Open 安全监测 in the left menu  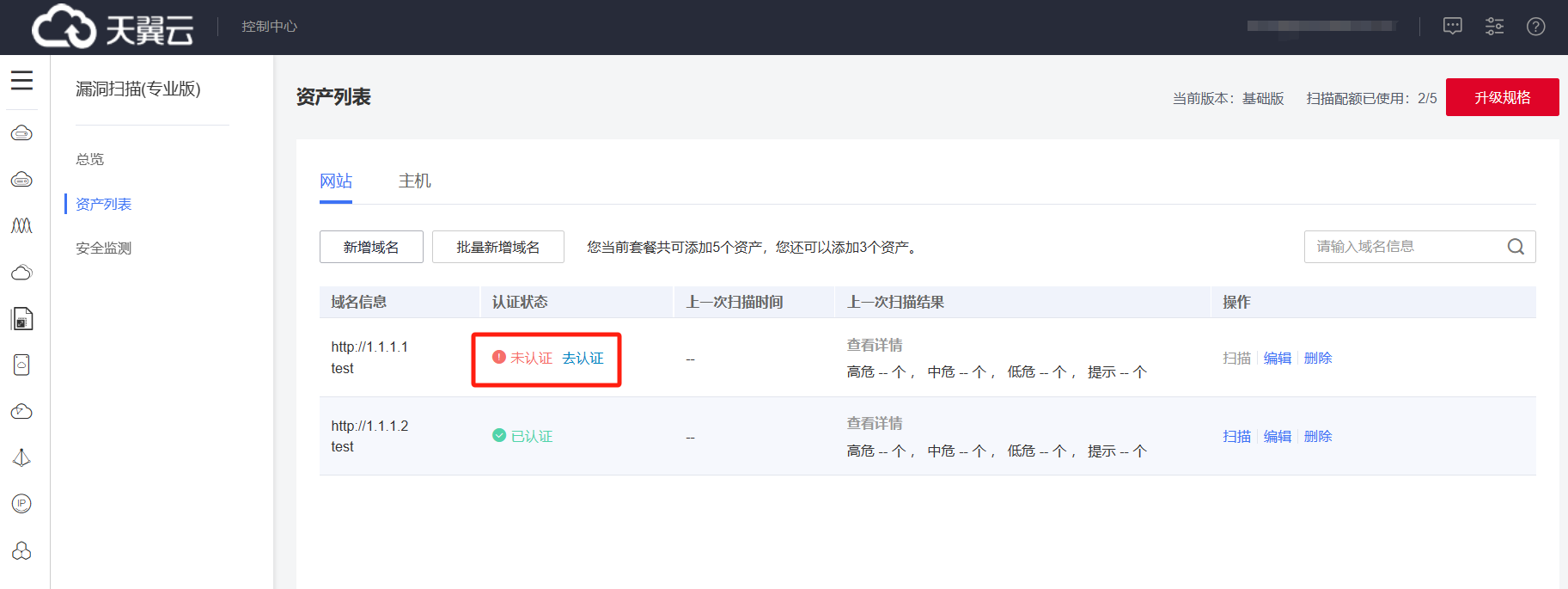103,248
